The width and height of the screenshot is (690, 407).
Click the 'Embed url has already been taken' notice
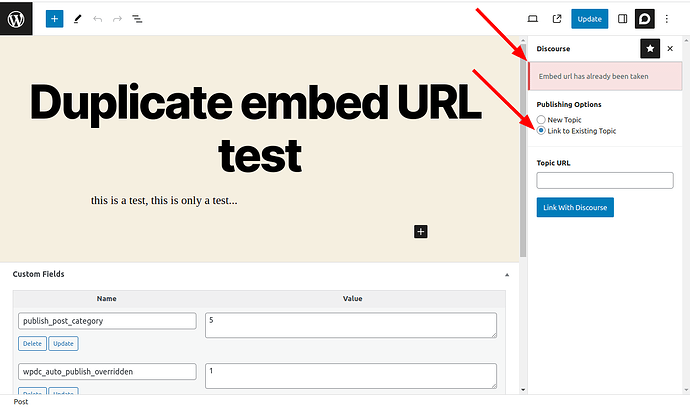tap(605, 76)
